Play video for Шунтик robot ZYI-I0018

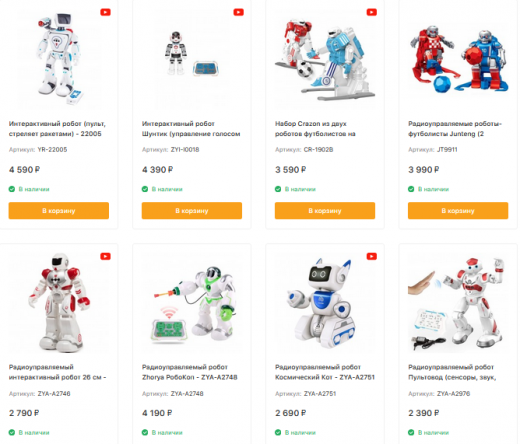point(238,12)
